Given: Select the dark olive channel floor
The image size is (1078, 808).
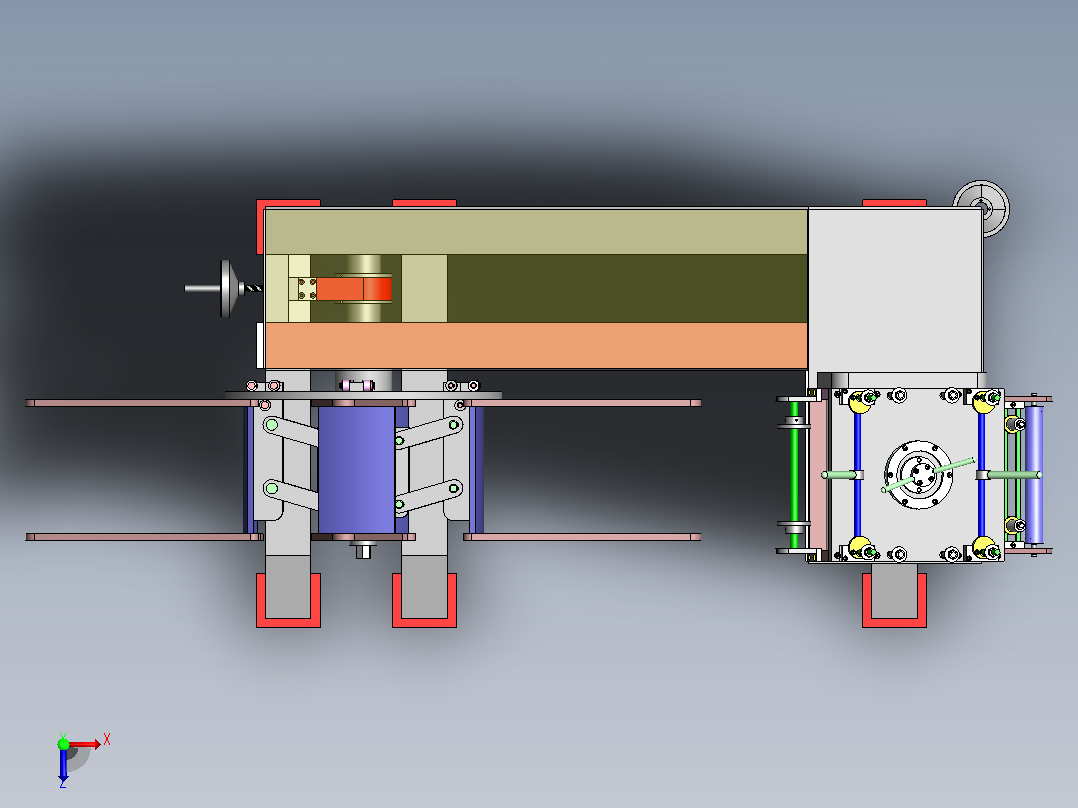Looking at the screenshot, I should (x=627, y=288).
